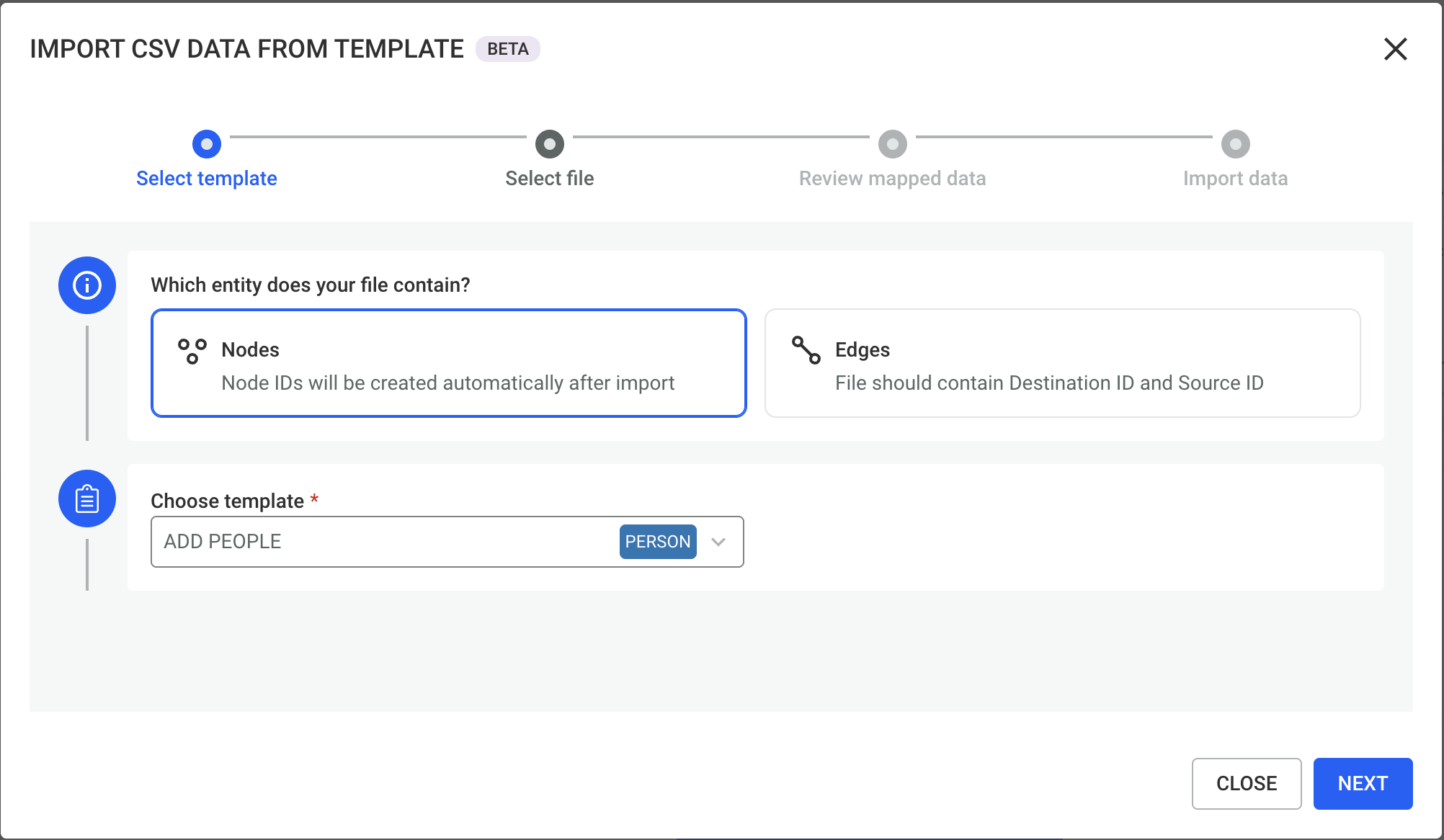The height and width of the screenshot is (840, 1444).
Task: Click the blue info circle icon
Action: (87, 285)
